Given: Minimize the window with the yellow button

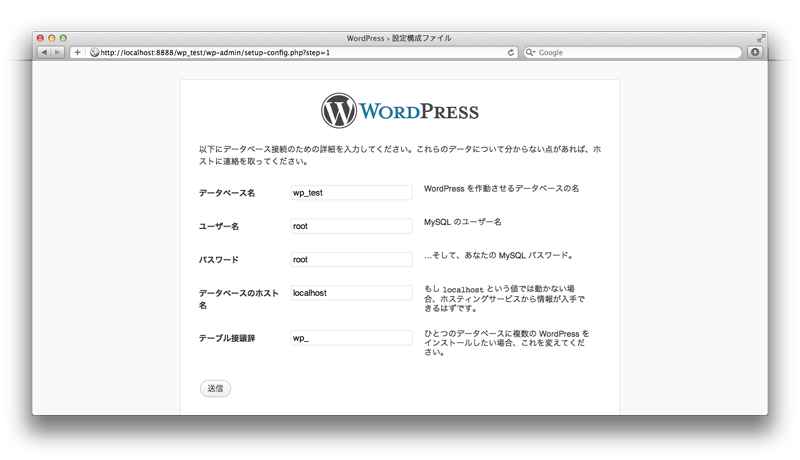Looking at the screenshot, I should (52, 38).
